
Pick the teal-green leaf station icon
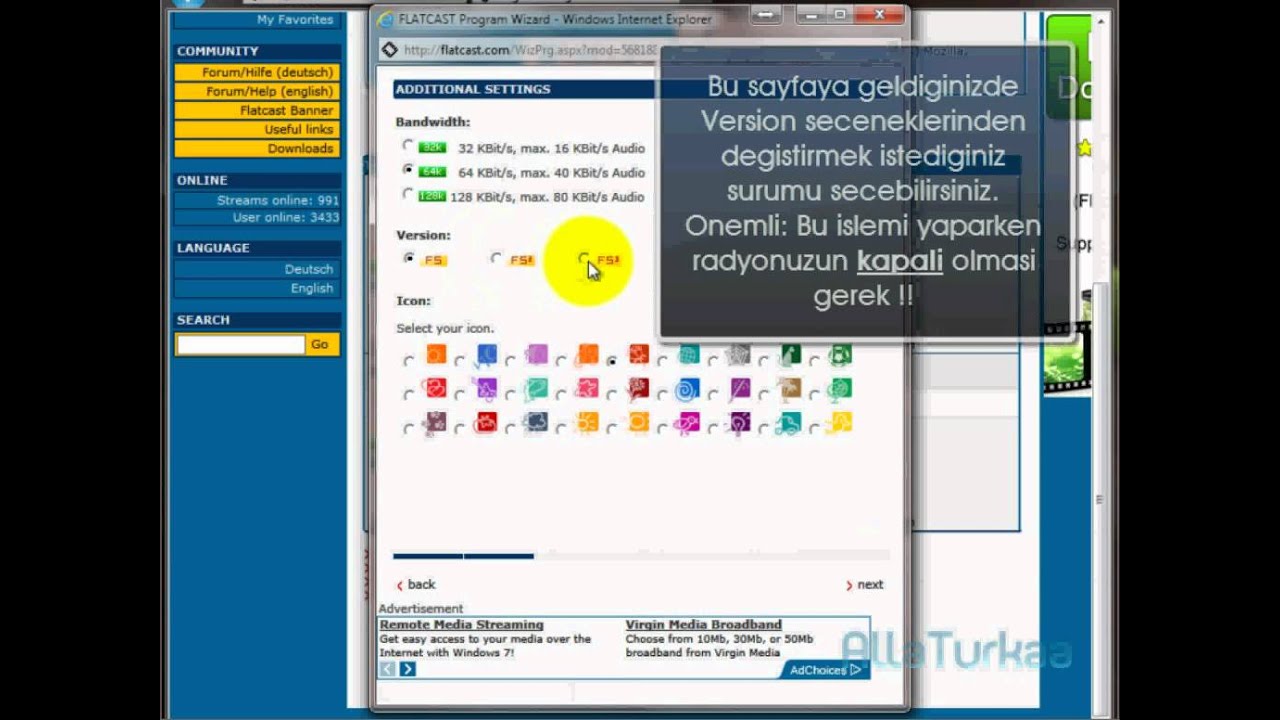[x=537, y=389]
